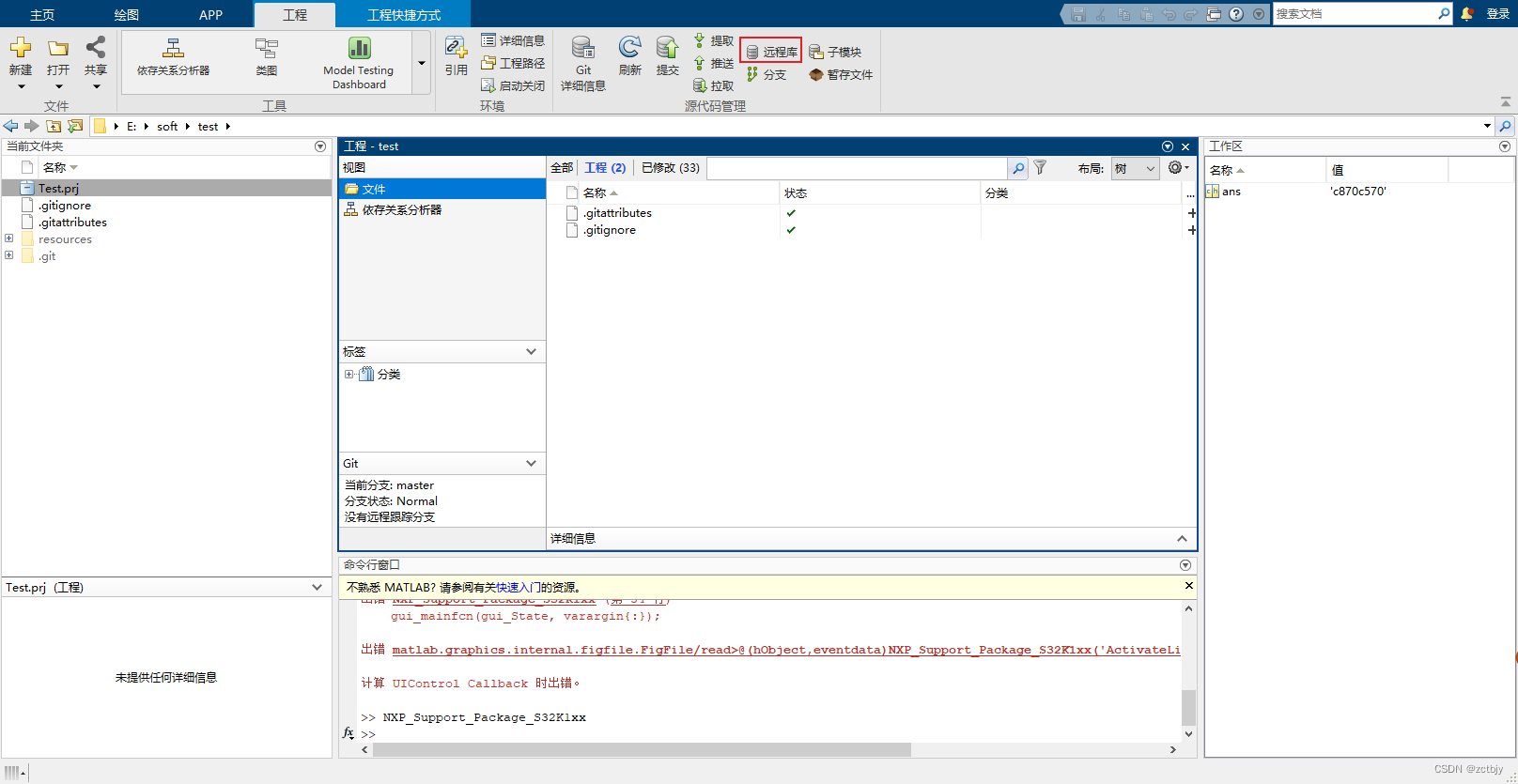Switch to the APP tab

coord(210,14)
